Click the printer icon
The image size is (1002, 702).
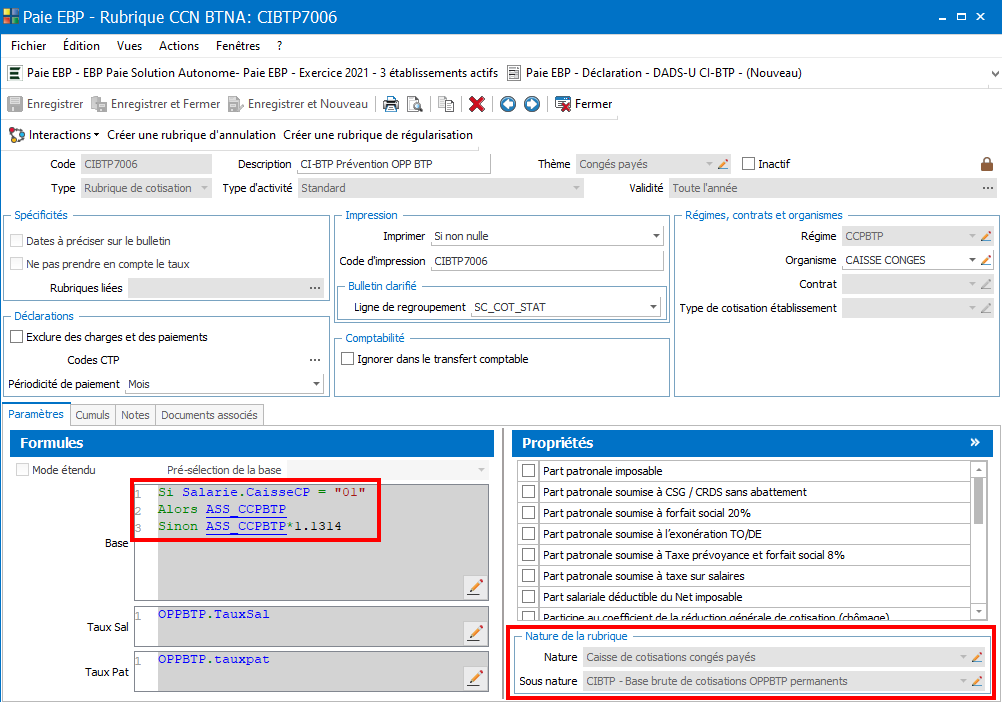[390, 104]
